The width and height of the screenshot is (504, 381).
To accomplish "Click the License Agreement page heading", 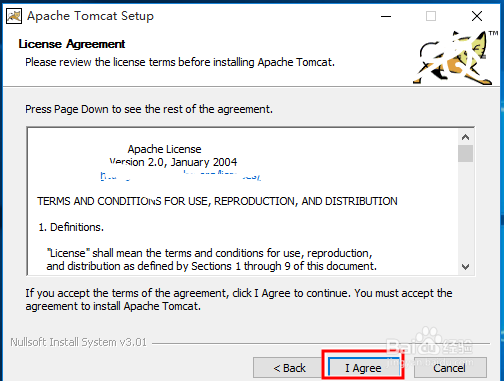I will [72, 44].
